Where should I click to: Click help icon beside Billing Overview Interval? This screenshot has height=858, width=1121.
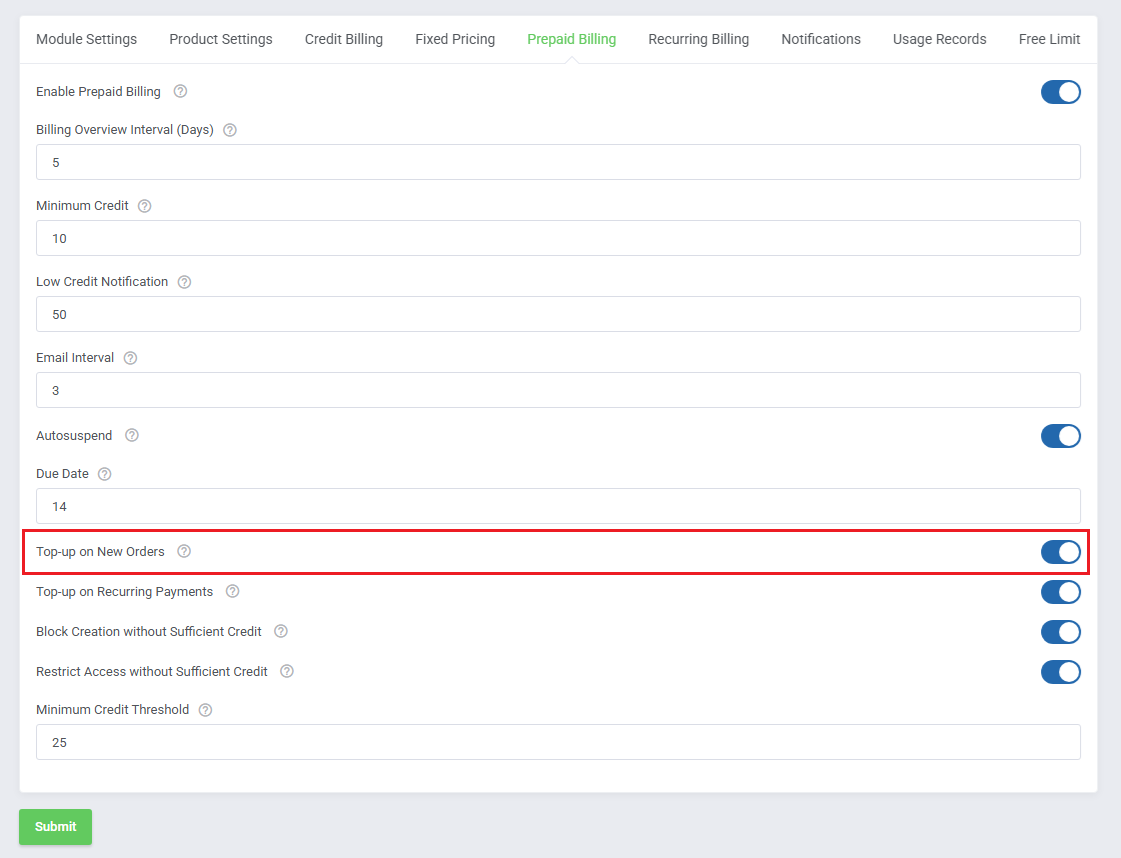[230, 130]
